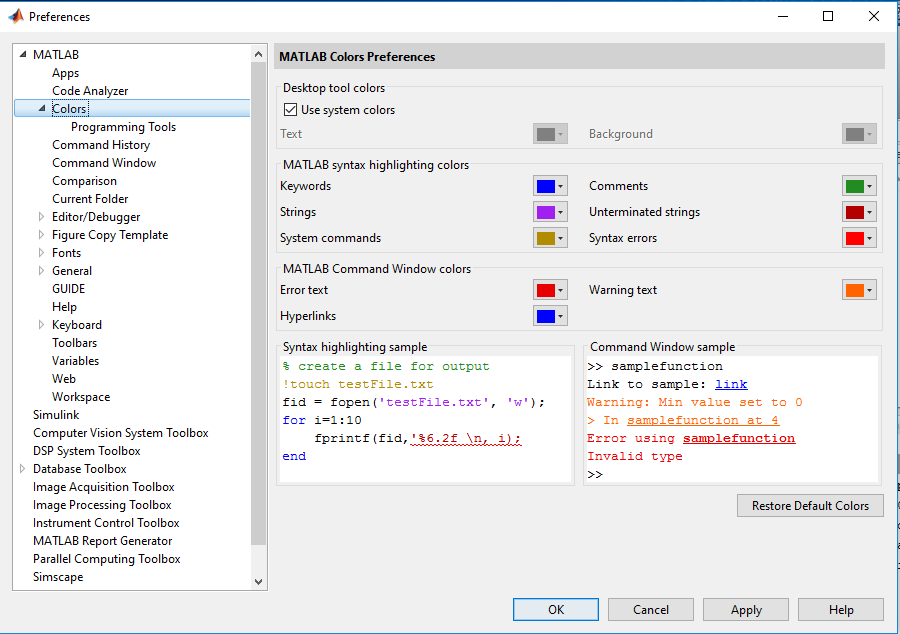Open Current Folder preferences
900x634 pixels.
click(90, 199)
